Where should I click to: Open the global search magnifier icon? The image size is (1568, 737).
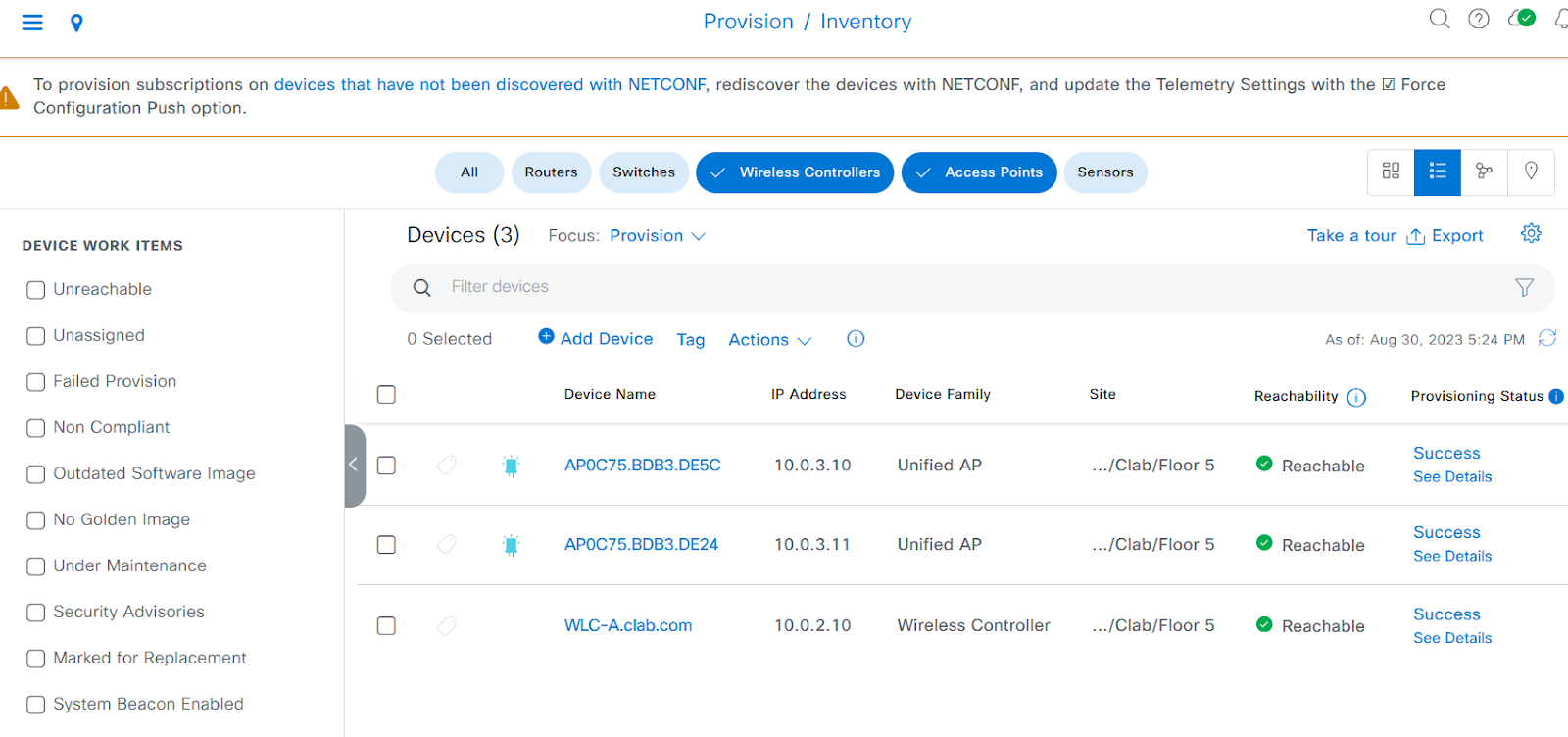pos(1439,19)
